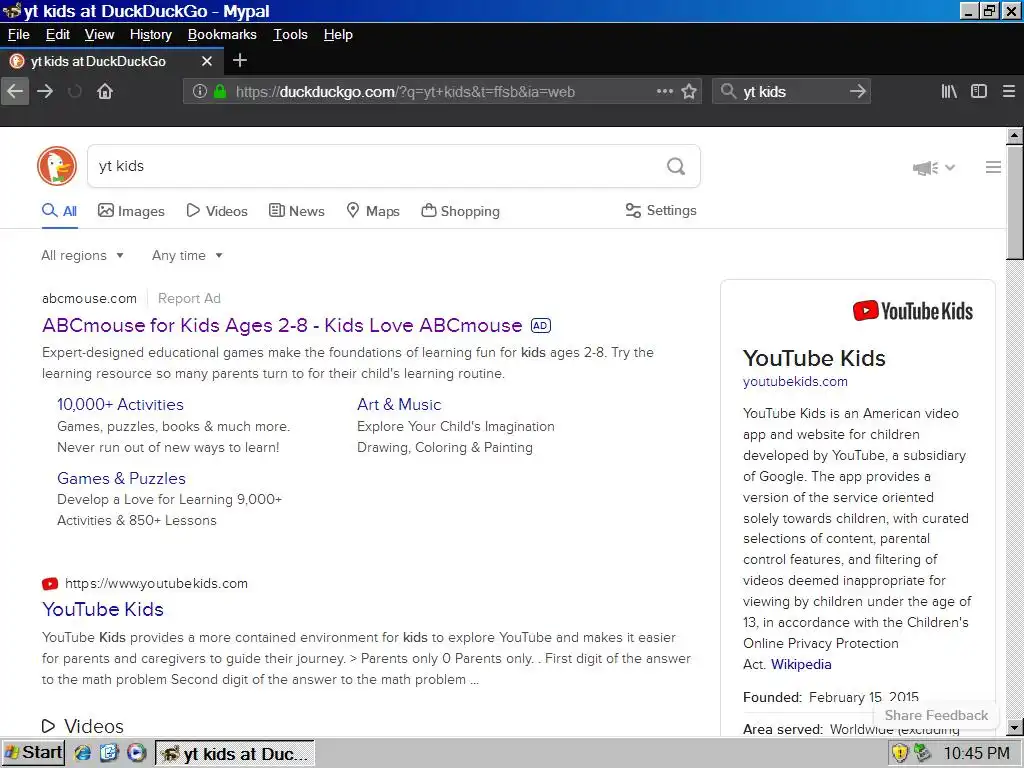Go forward with the browser forward arrow
The image size is (1024, 768).
pyautogui.click(x=45, y=91)
